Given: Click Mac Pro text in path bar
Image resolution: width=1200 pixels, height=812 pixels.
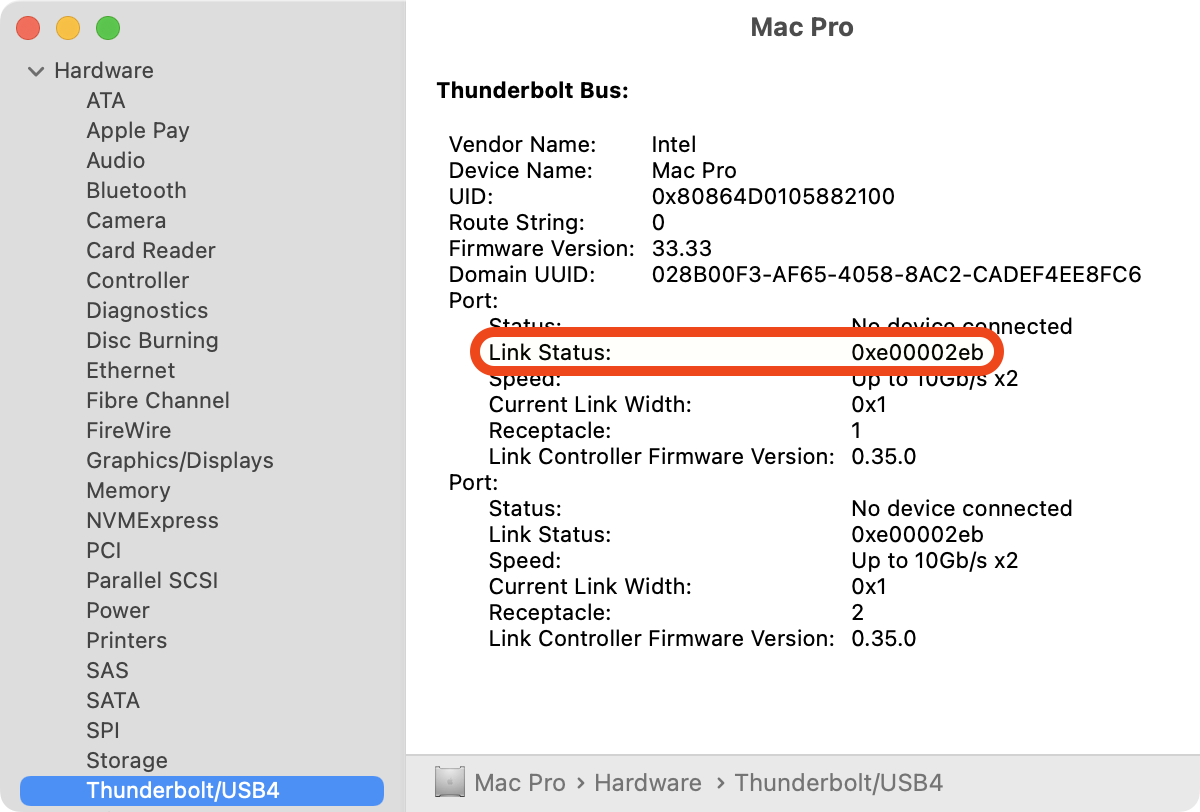Looking at the screenshot, I should 520,783.
